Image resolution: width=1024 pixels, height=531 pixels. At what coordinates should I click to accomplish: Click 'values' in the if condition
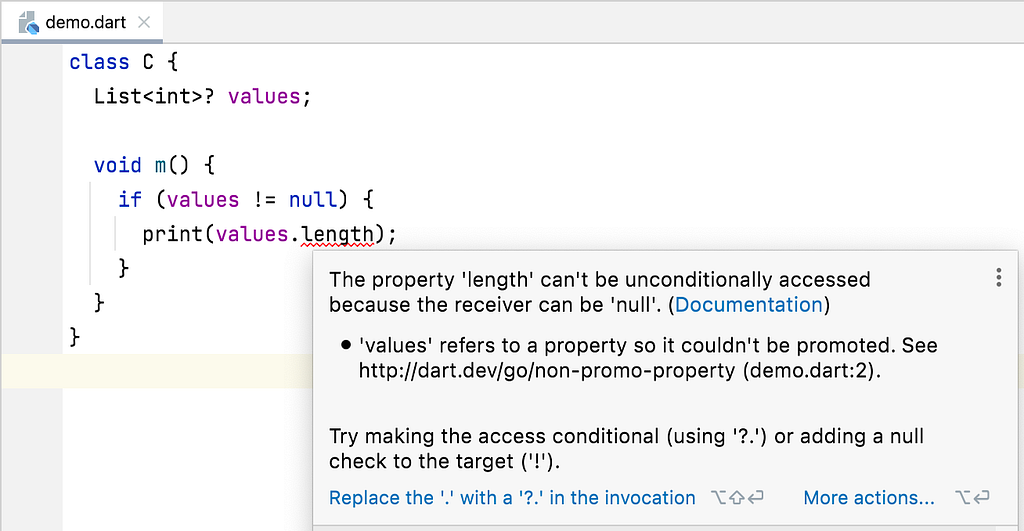coord(203,199)
